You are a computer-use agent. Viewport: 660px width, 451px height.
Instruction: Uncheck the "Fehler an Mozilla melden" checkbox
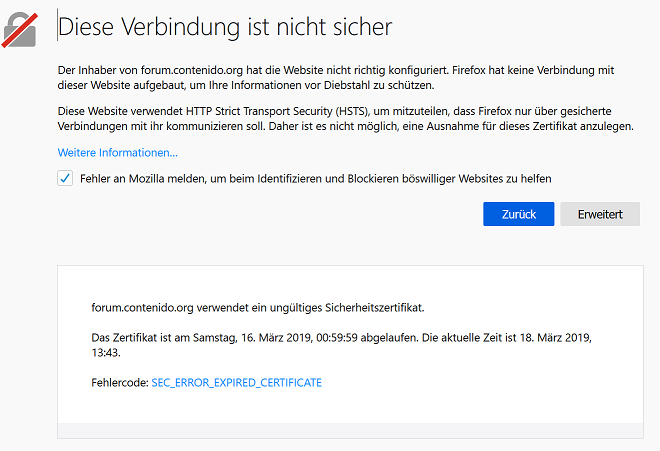click(65, 178)
